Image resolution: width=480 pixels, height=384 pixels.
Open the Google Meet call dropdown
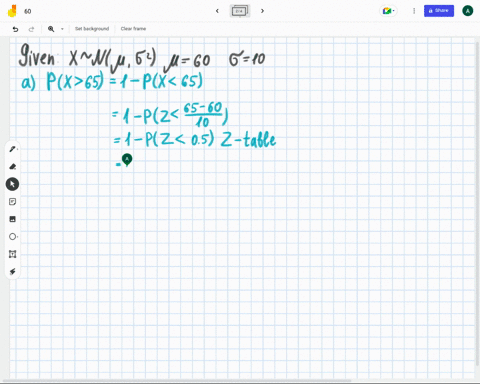pos(388,11)
